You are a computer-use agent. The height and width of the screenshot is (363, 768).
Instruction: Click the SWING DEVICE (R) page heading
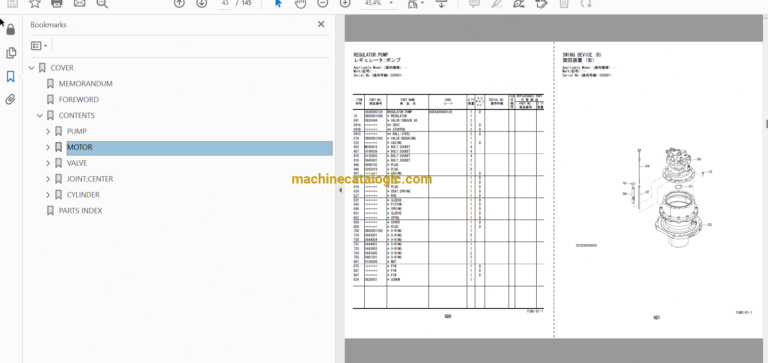coord(581,55)
